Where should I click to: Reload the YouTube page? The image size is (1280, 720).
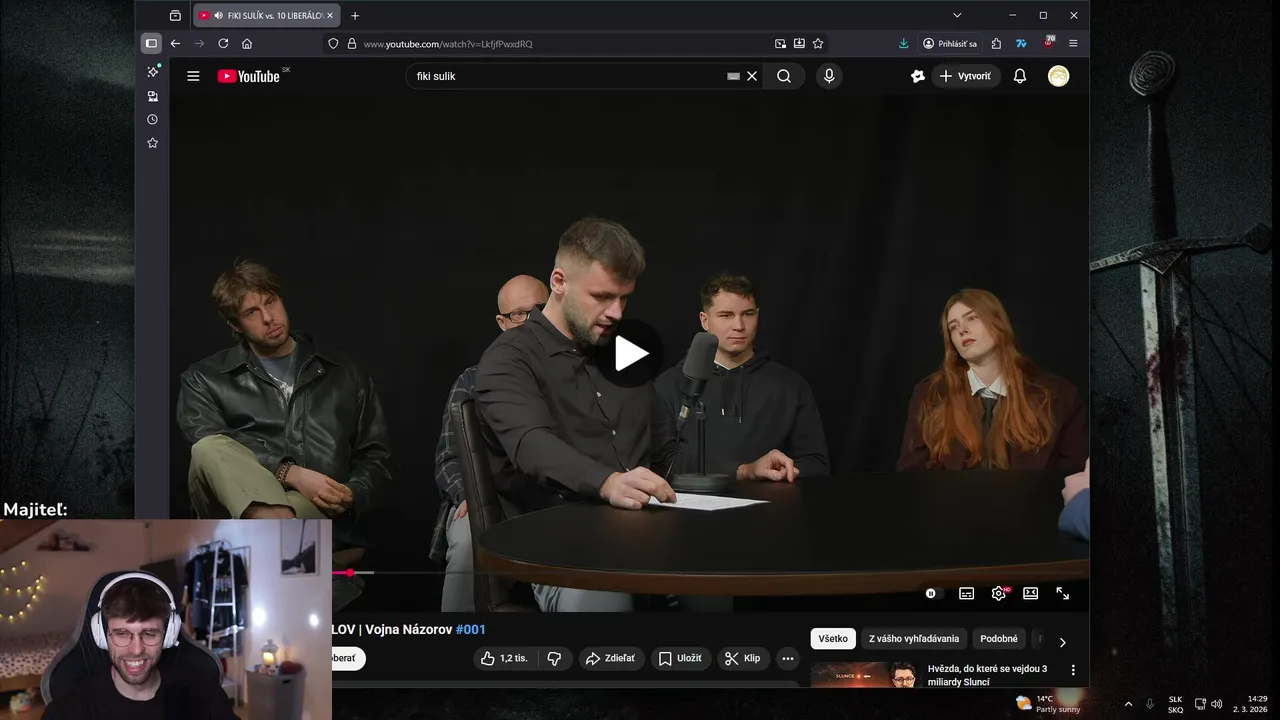[223, 44]
